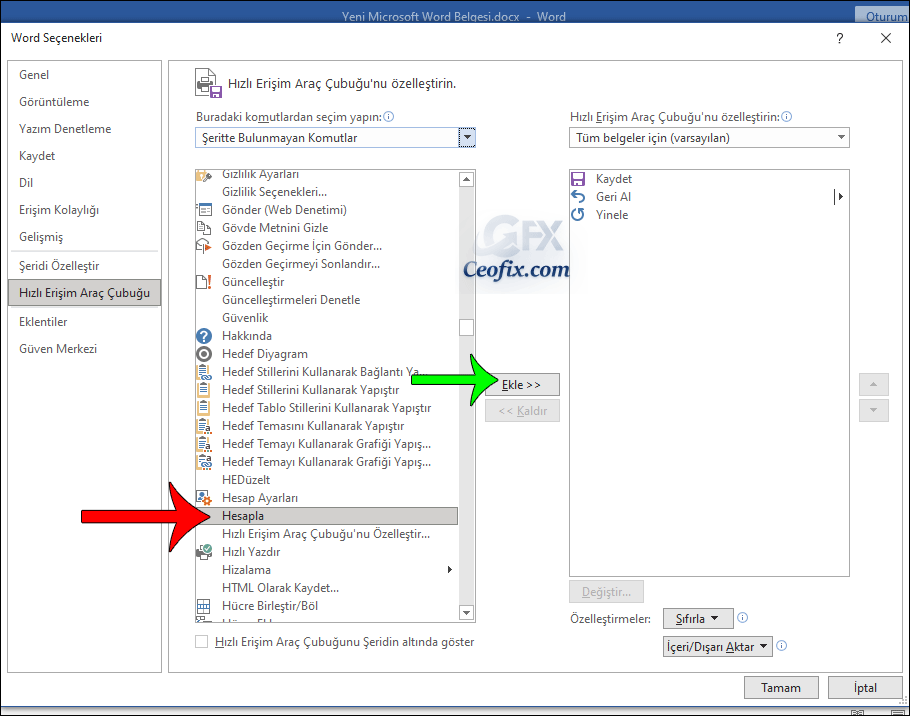Click the << Kaldır button
Image resolution: width=910 pixels, height=716 pixels.
(x=522, y=411)
